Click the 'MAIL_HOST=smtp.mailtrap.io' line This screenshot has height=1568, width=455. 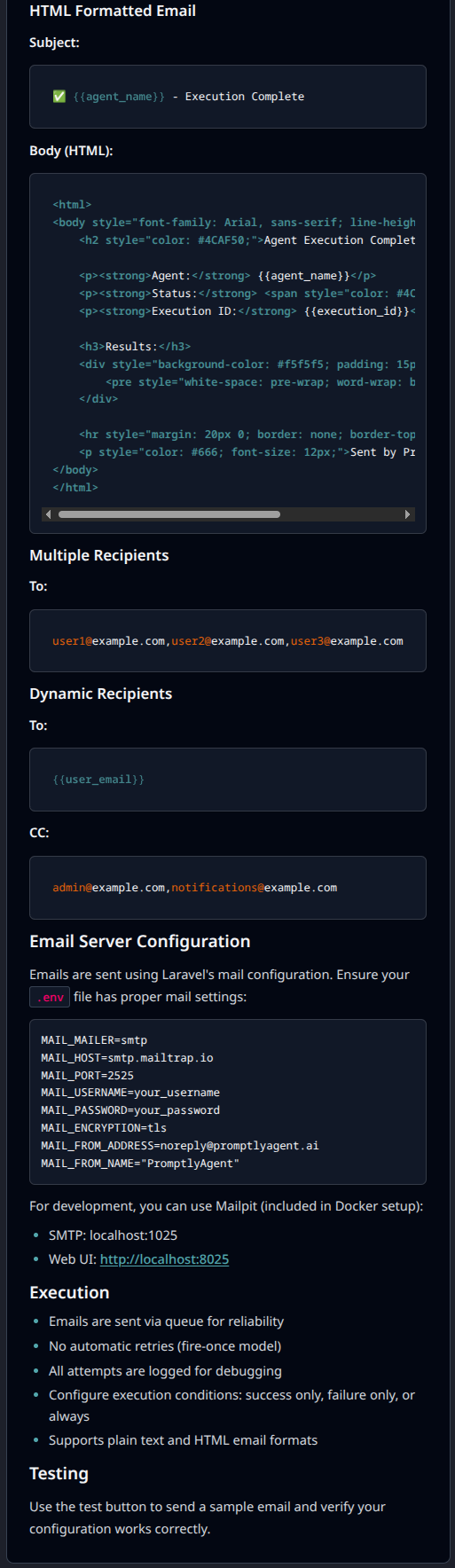point(127,1058)
